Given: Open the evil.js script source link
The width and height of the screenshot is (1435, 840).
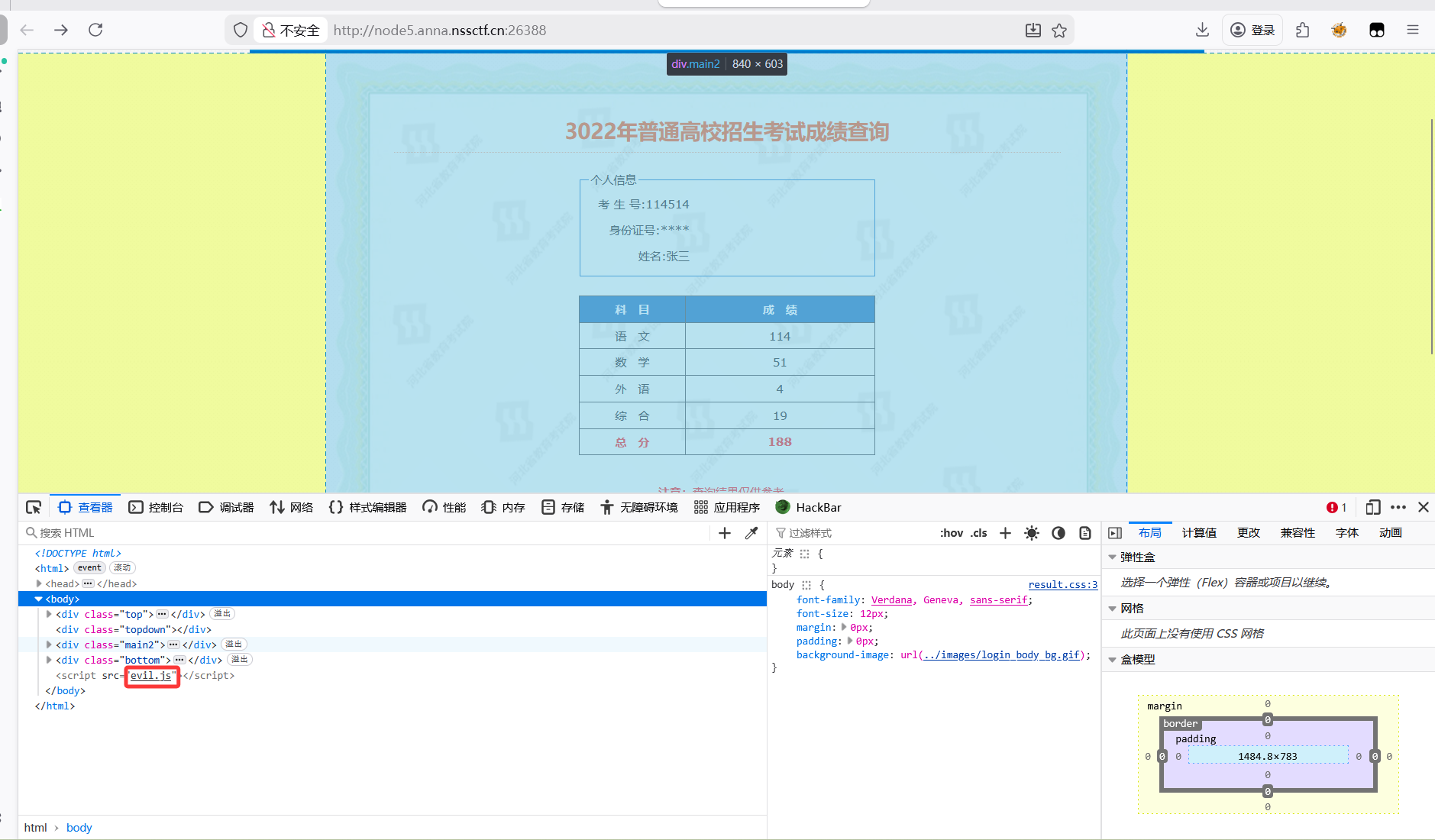Looking at the screenshot, I should [x=150, y=676].
